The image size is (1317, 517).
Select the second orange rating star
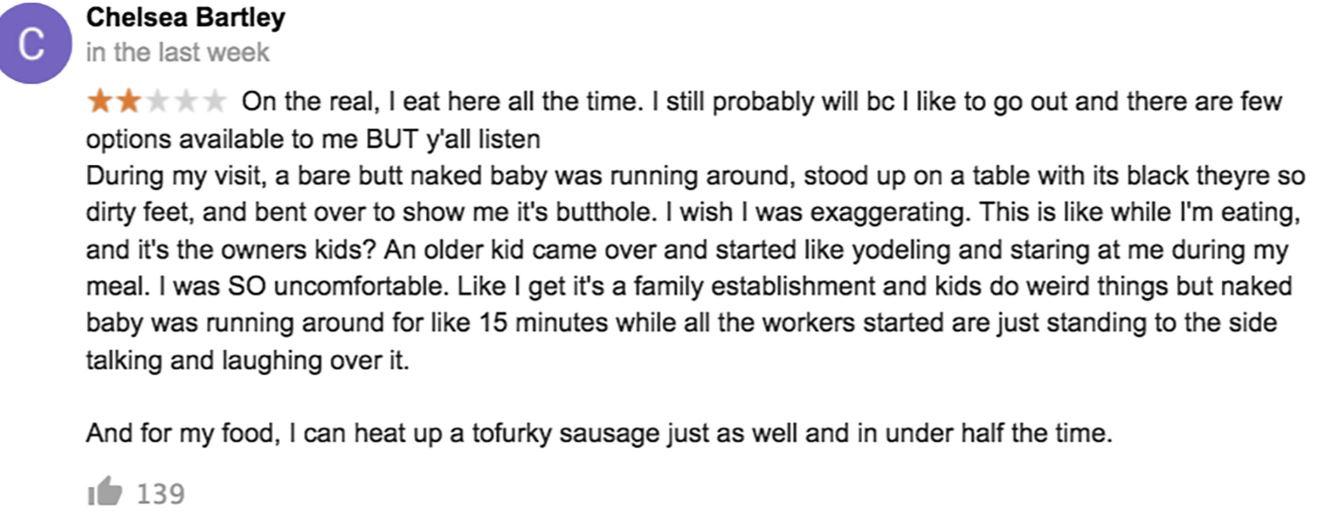click(129, 101)
